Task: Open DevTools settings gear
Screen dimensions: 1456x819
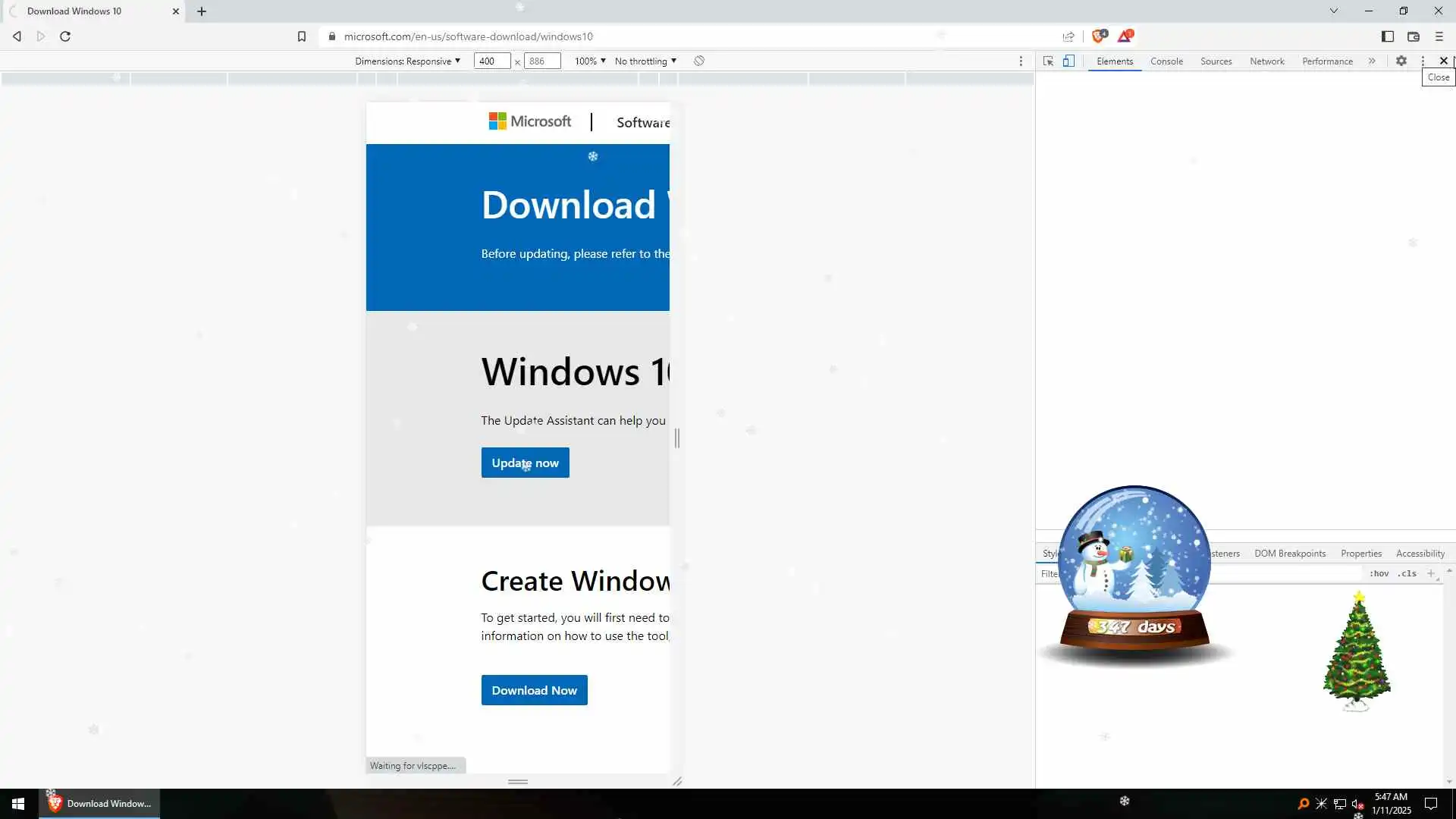Action: click(x=1401, y=61)
